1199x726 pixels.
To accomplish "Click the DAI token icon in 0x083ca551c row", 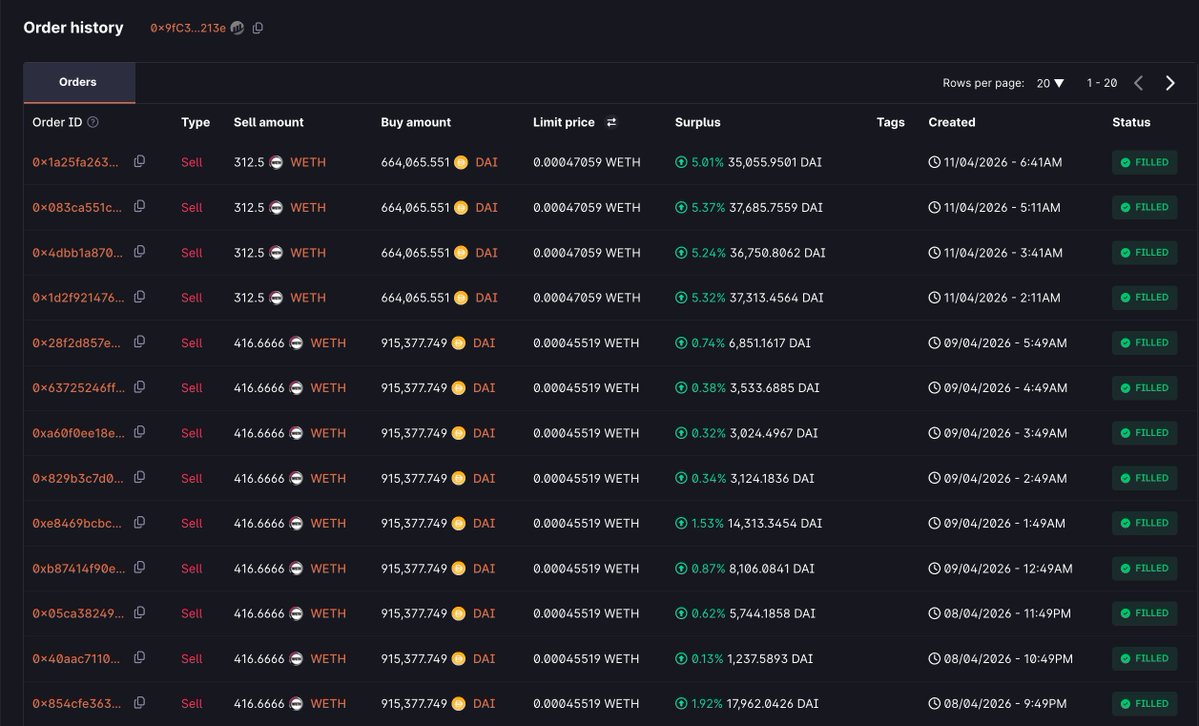I will [461, 208].
